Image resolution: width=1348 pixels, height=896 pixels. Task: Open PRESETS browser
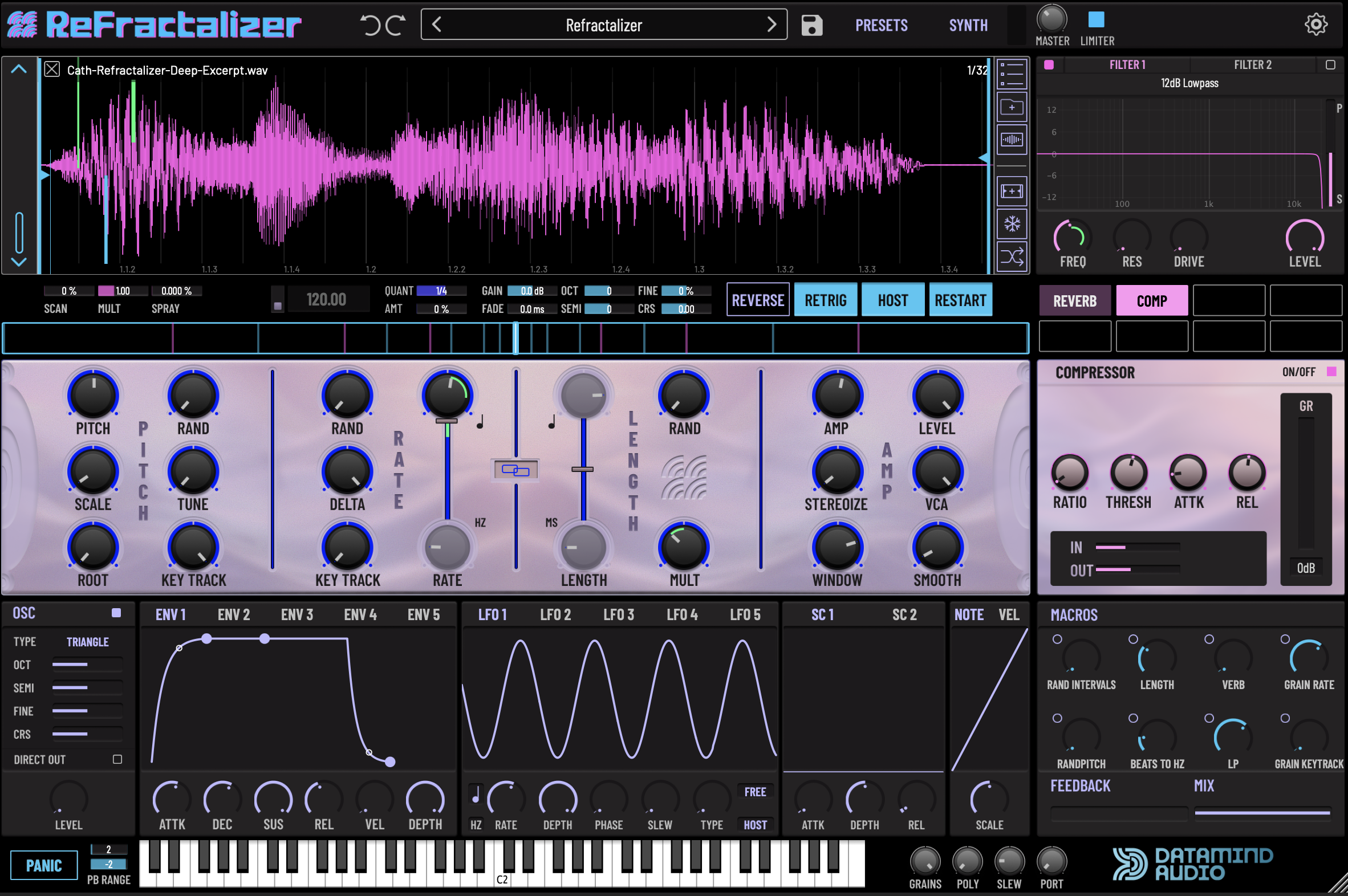881,25
